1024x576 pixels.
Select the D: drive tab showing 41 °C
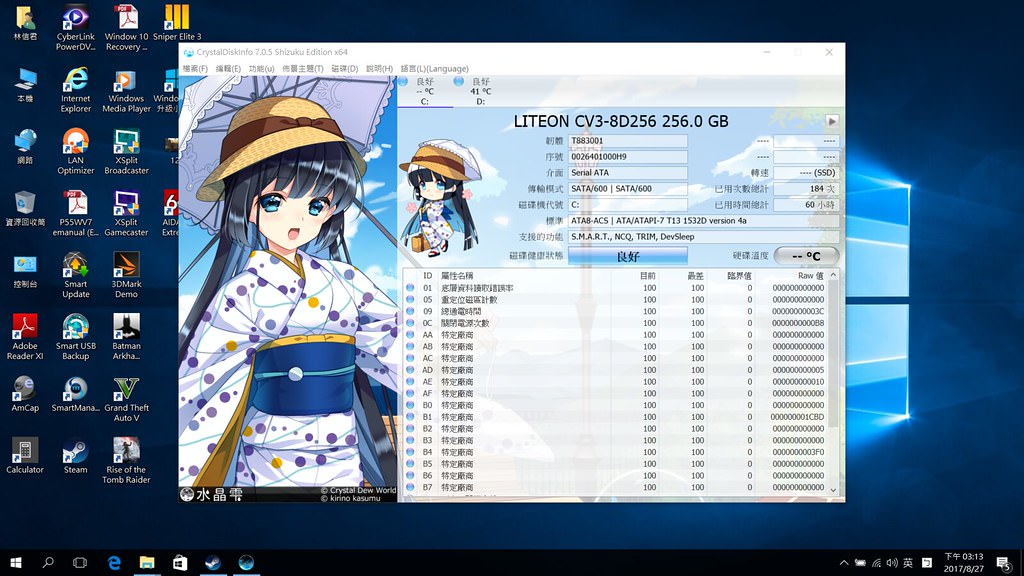481,91
